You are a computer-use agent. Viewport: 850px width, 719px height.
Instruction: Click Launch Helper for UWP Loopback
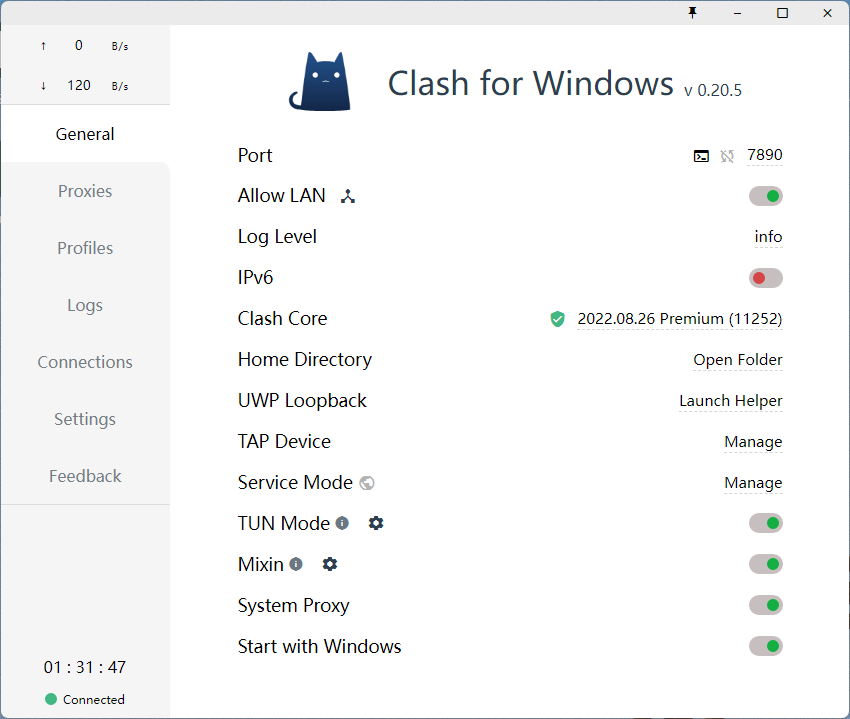731,401
